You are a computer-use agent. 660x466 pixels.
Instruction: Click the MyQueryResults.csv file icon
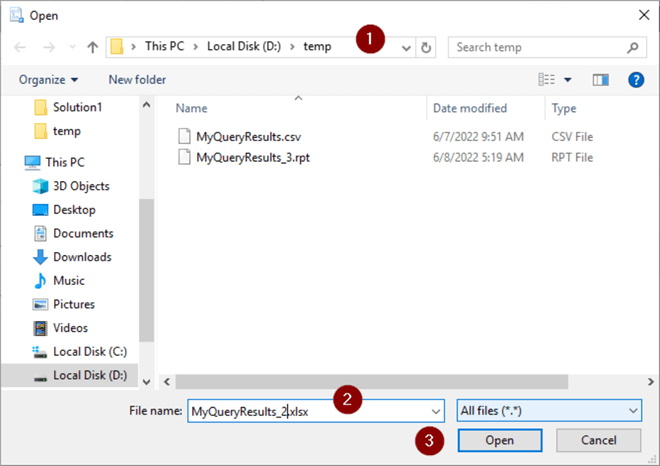tap(184, 136)
